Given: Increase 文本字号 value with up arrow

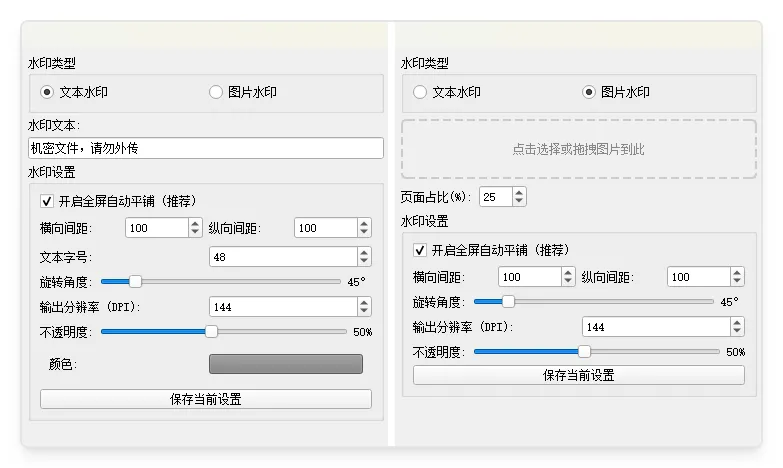Looking at the screenshot, I should pyautogui.click(x=363, y=252).
